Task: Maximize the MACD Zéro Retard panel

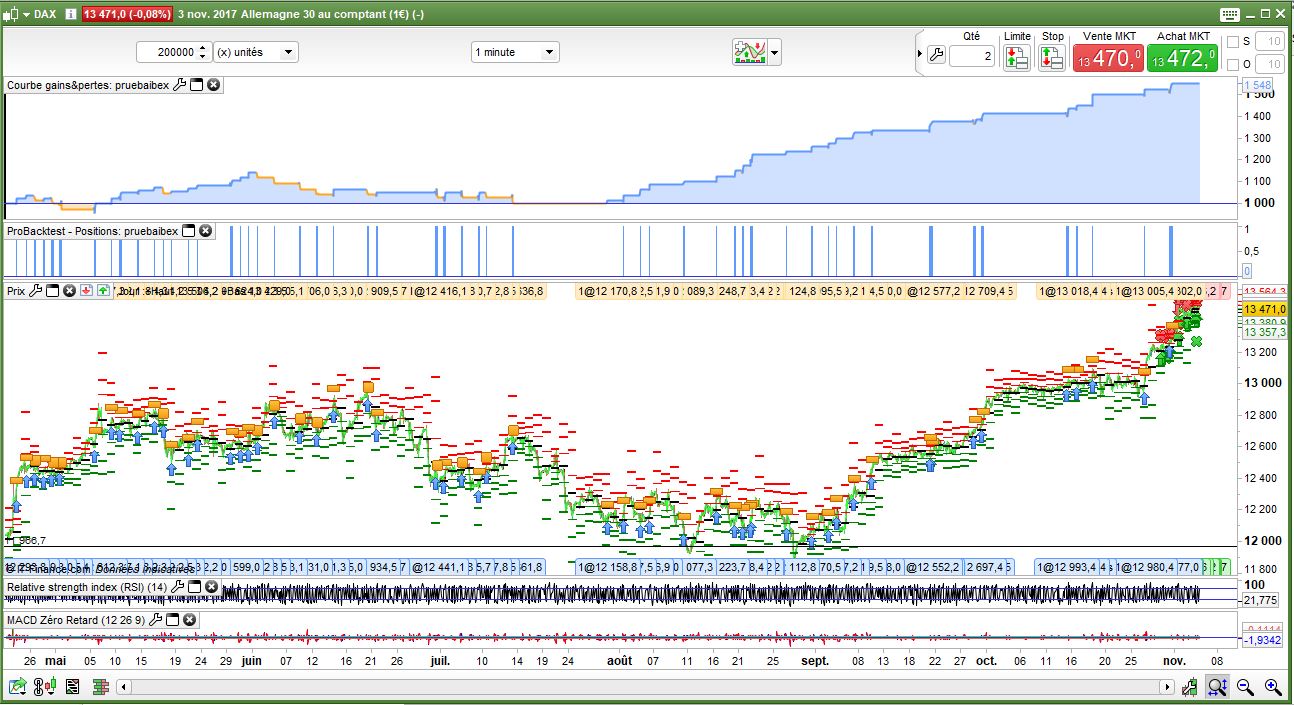Action: click(172, 620)
